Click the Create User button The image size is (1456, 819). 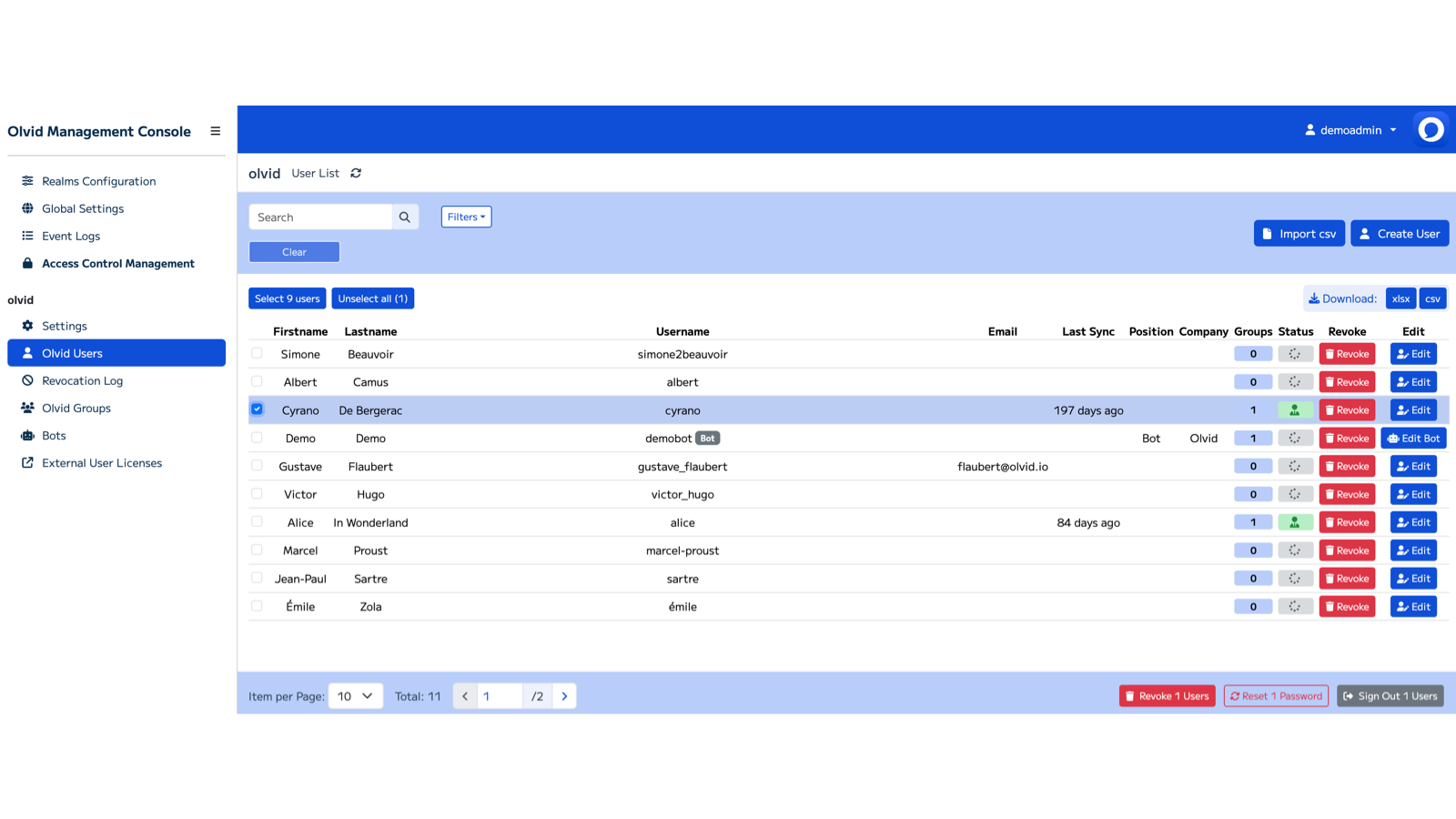click(1400, 234)
